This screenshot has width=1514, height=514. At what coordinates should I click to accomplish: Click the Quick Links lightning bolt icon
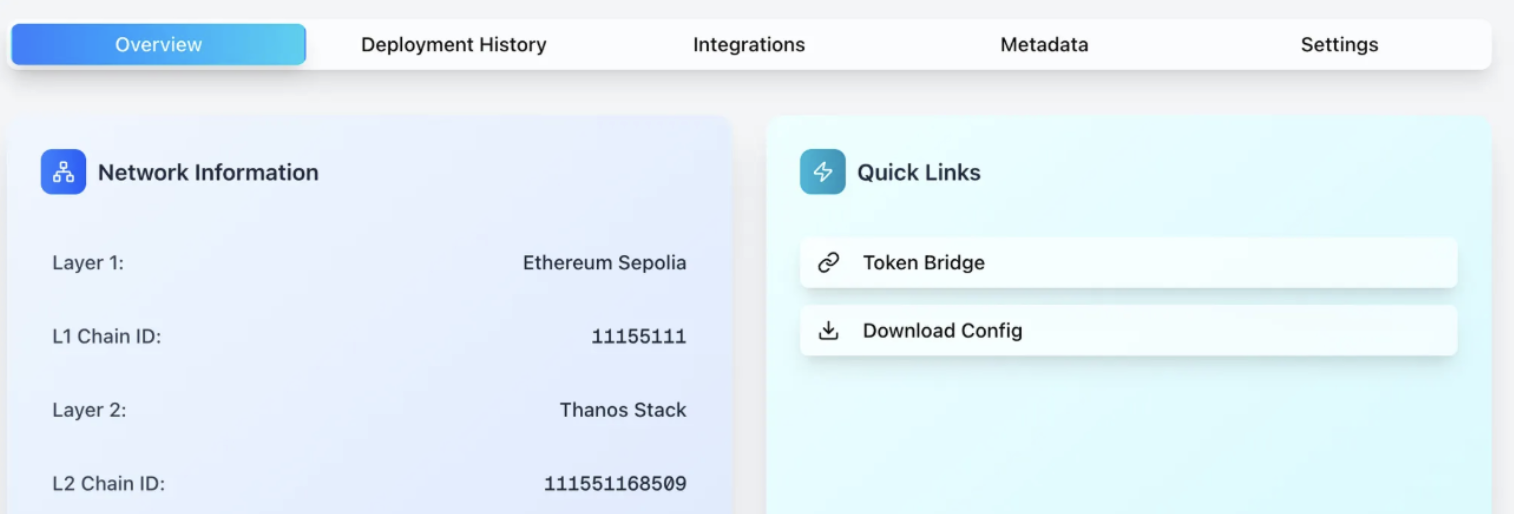coord(822,172)
